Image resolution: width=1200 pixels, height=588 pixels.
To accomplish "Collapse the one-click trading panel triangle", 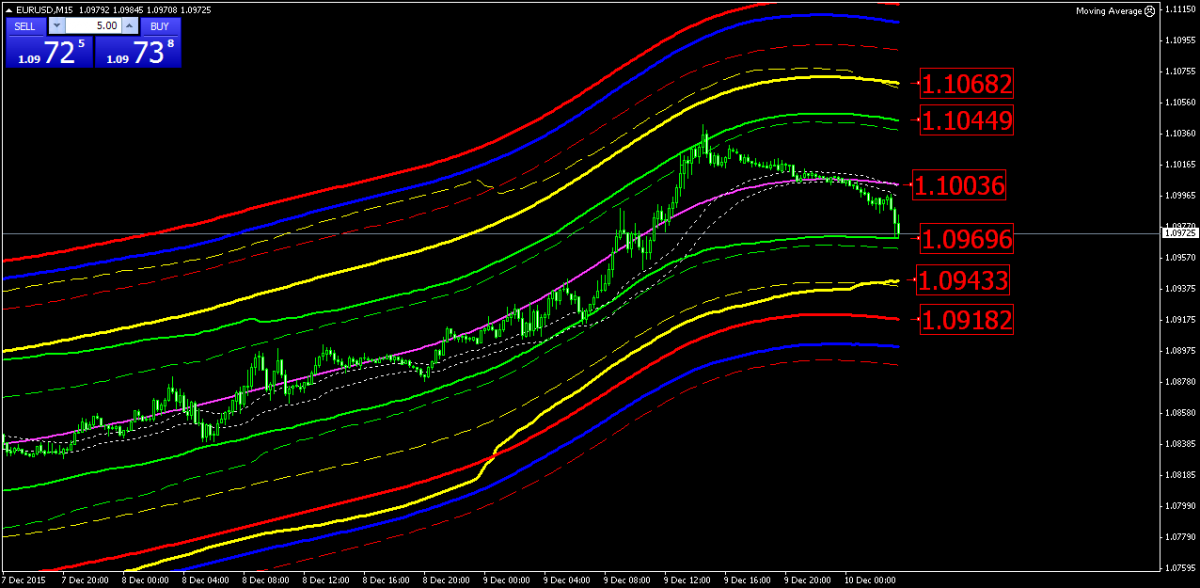I will 9,10.
